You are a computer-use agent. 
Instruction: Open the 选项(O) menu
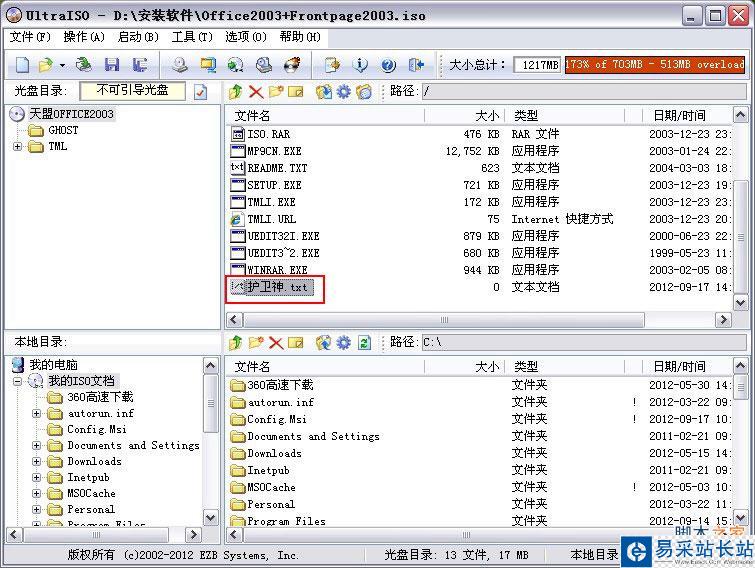point(246,37)
